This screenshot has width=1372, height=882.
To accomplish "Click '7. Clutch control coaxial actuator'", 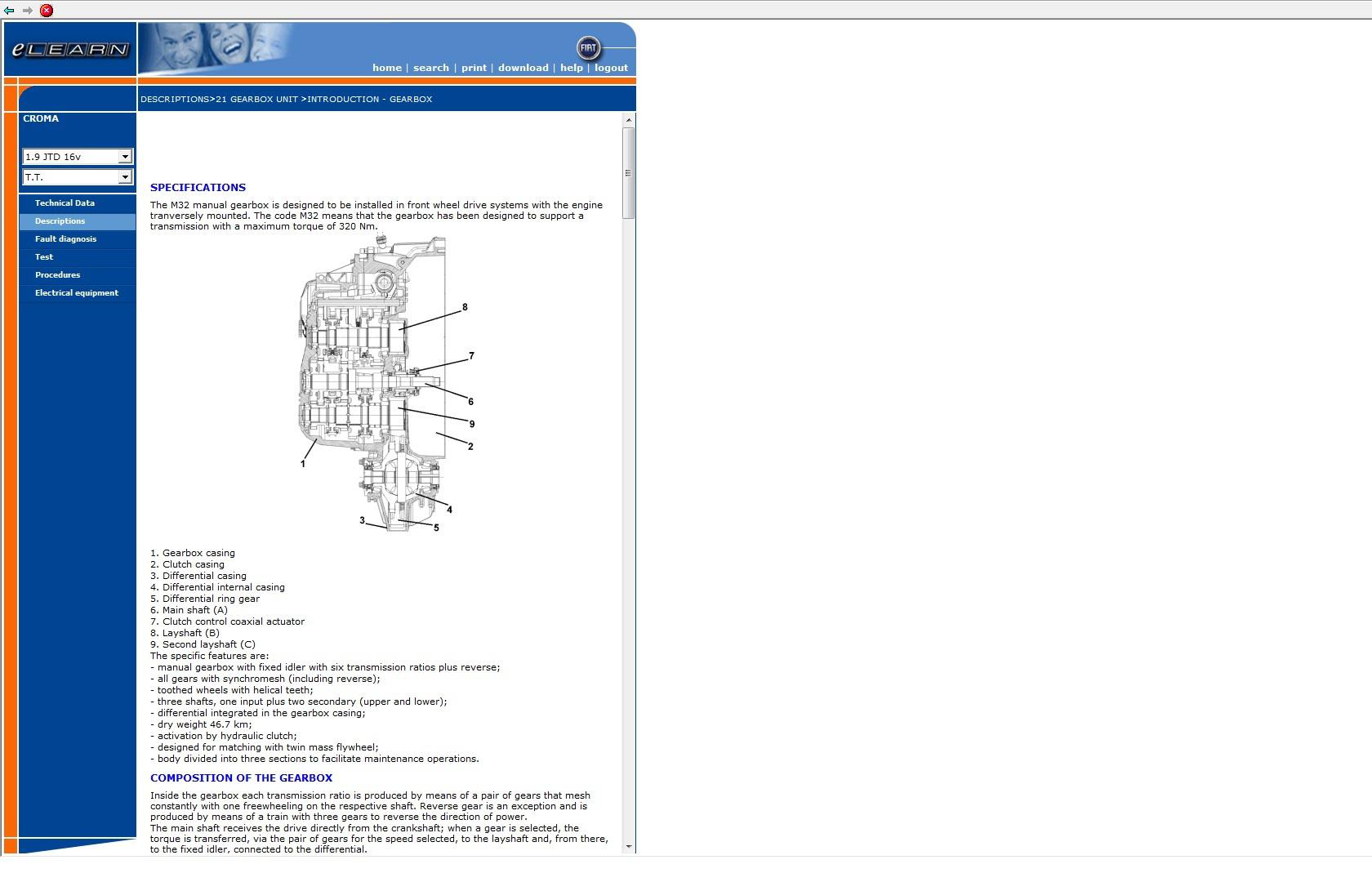I will click(227, 622).
